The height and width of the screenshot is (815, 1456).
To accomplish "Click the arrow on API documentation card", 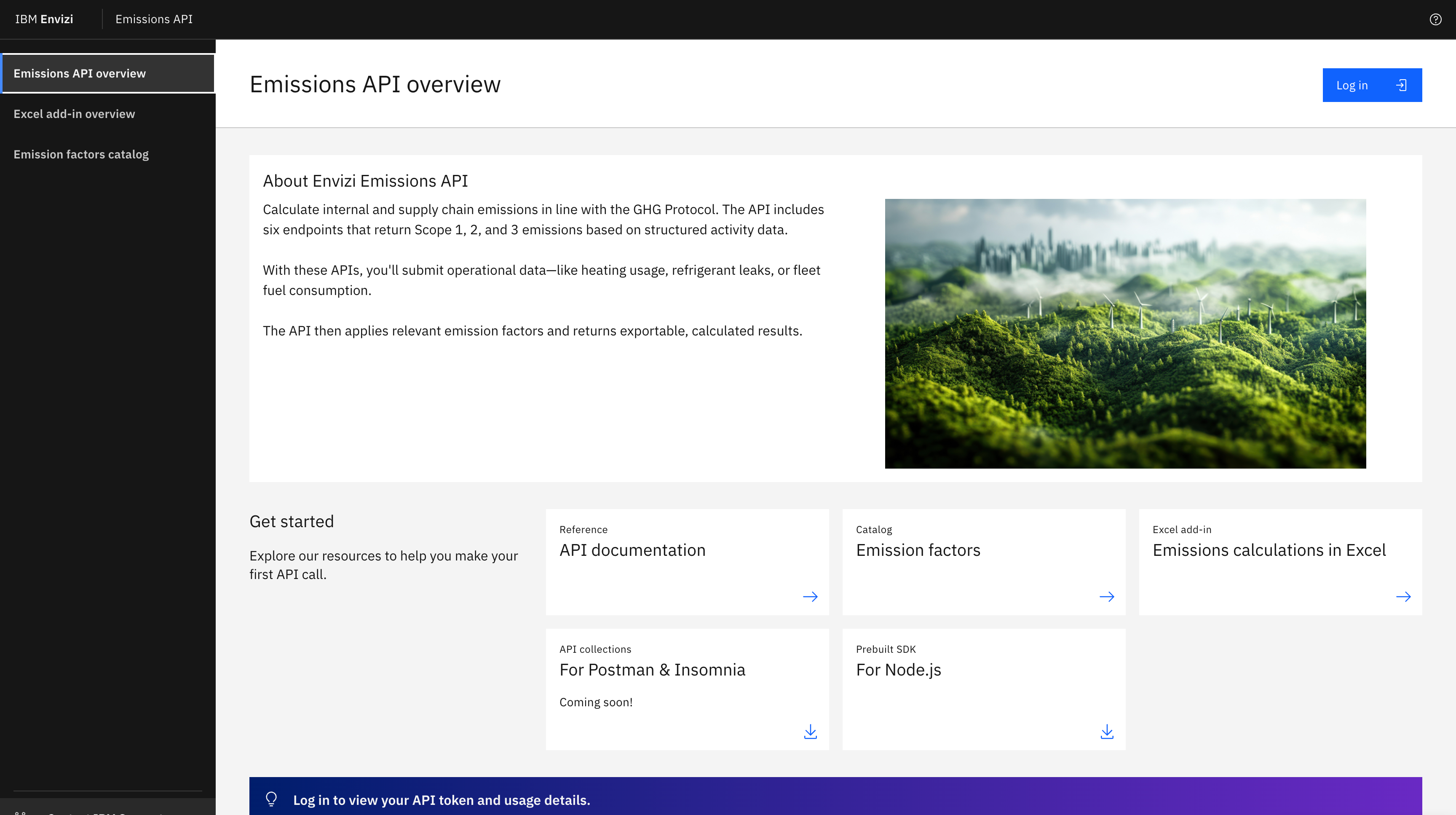I will [x=810, y=597].
